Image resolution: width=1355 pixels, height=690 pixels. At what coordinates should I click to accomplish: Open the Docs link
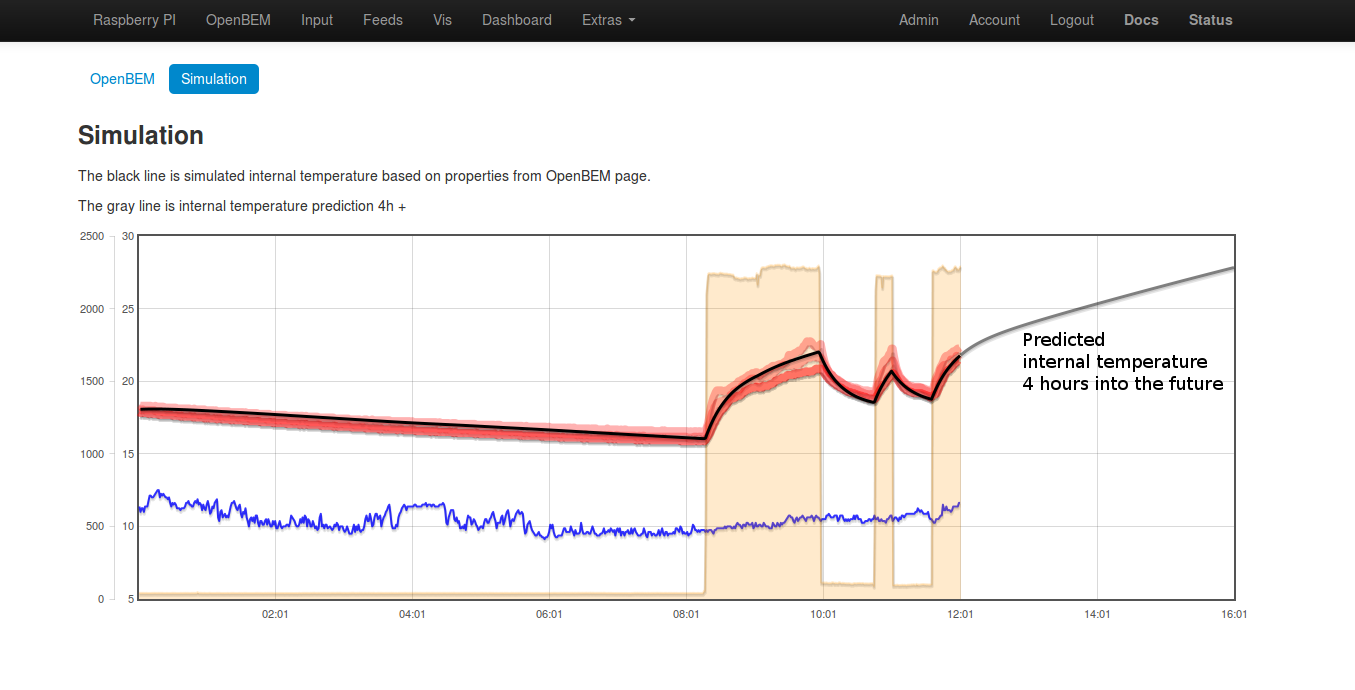point(1141,20)
